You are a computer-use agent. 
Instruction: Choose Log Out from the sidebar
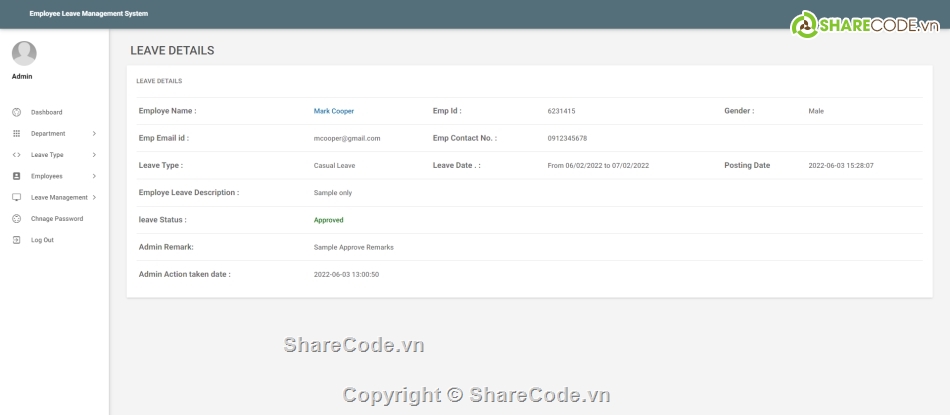[42, 240]
